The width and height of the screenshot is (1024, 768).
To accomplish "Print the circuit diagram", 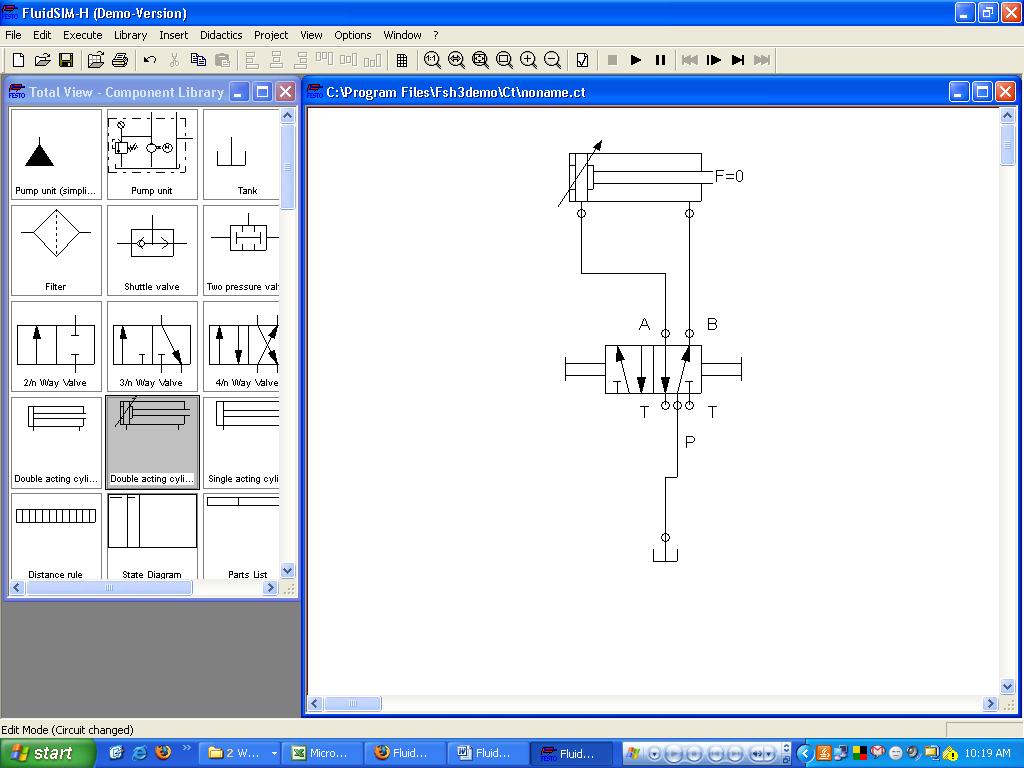I will point(120,60).
